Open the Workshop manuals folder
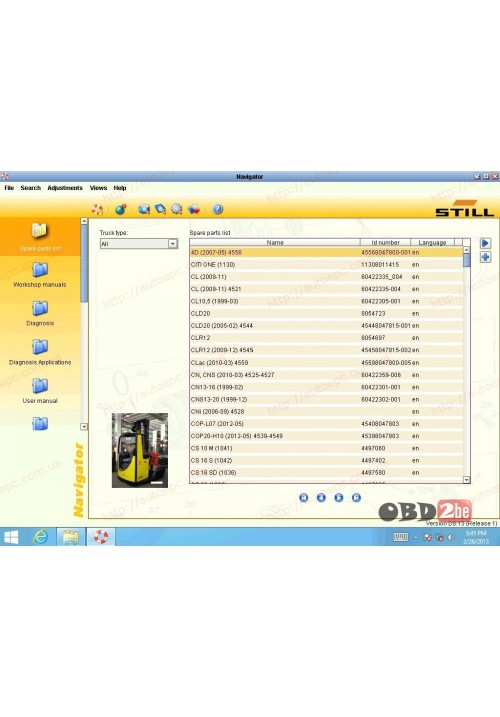500x717 pixels. pos(40,275)
